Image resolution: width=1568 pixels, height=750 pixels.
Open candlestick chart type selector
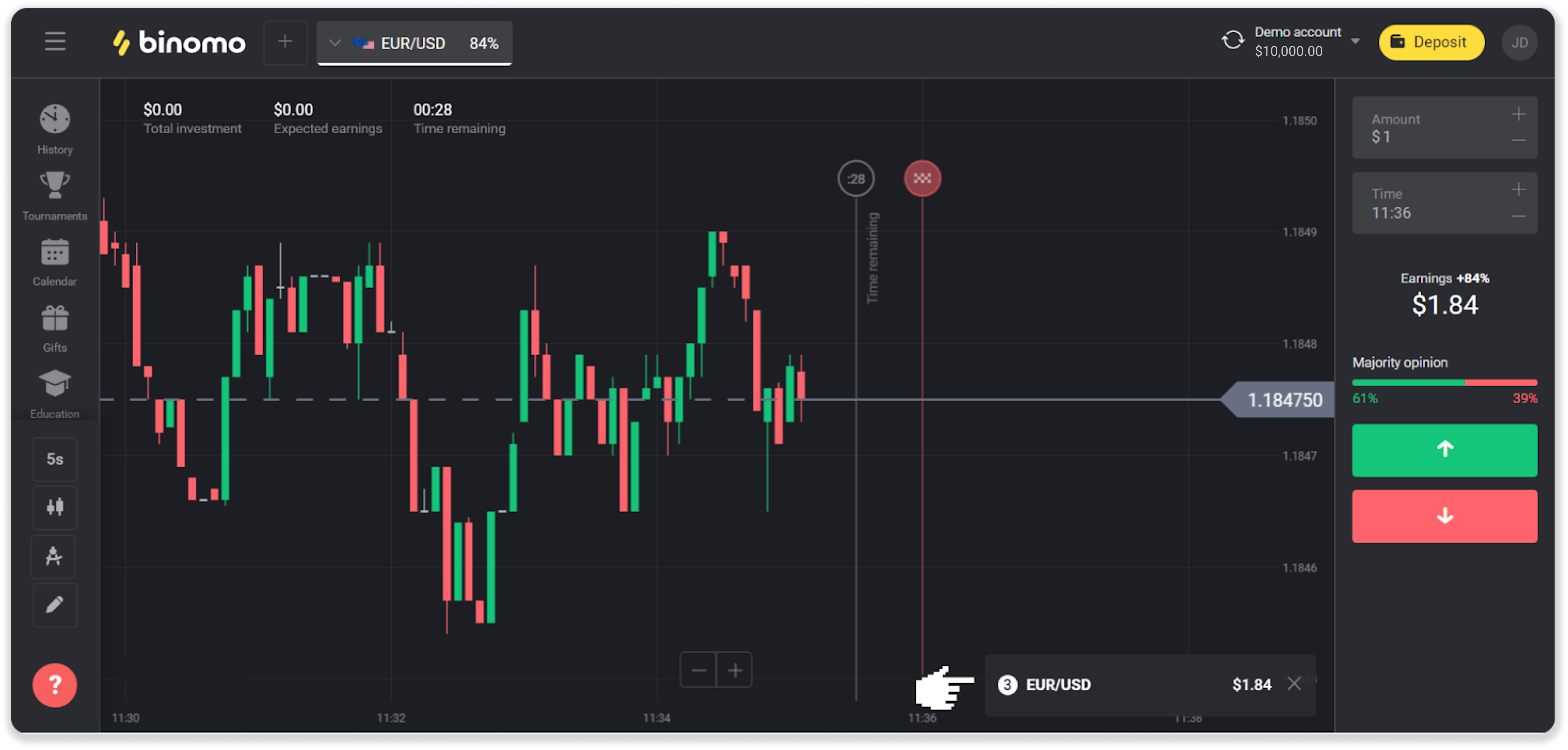(x=55, y=507)
